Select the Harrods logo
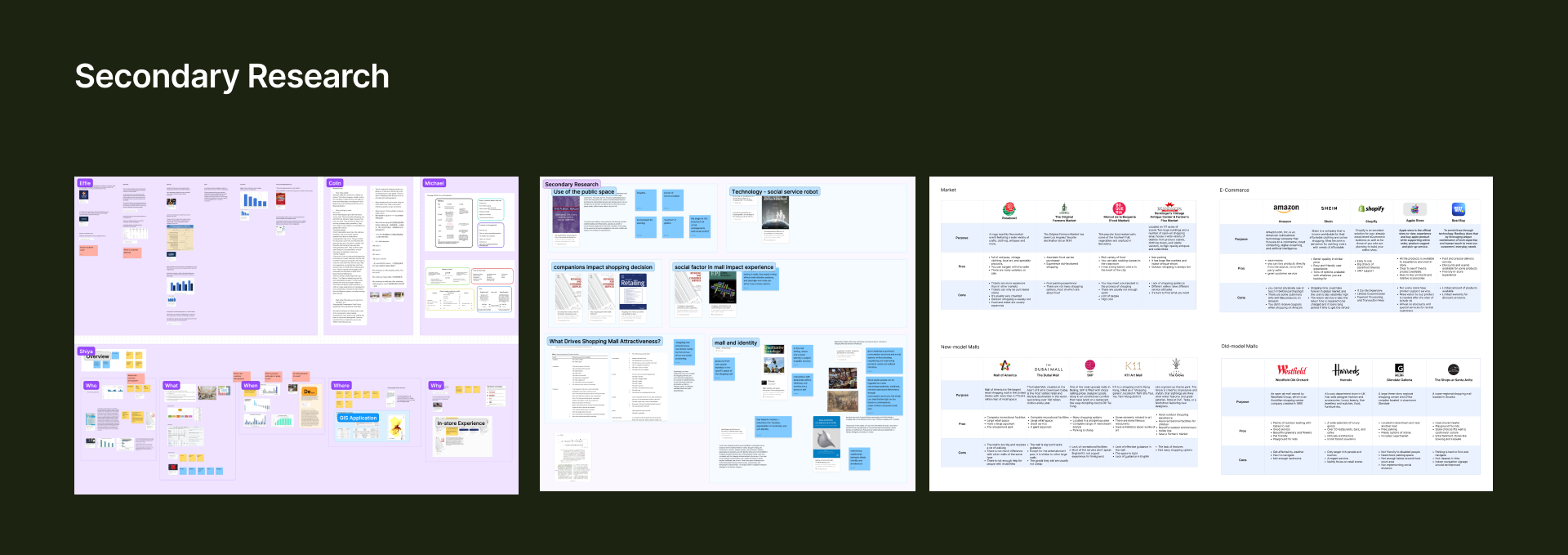This screenshot has width=1568, height=555. (x=1346, y=371)
